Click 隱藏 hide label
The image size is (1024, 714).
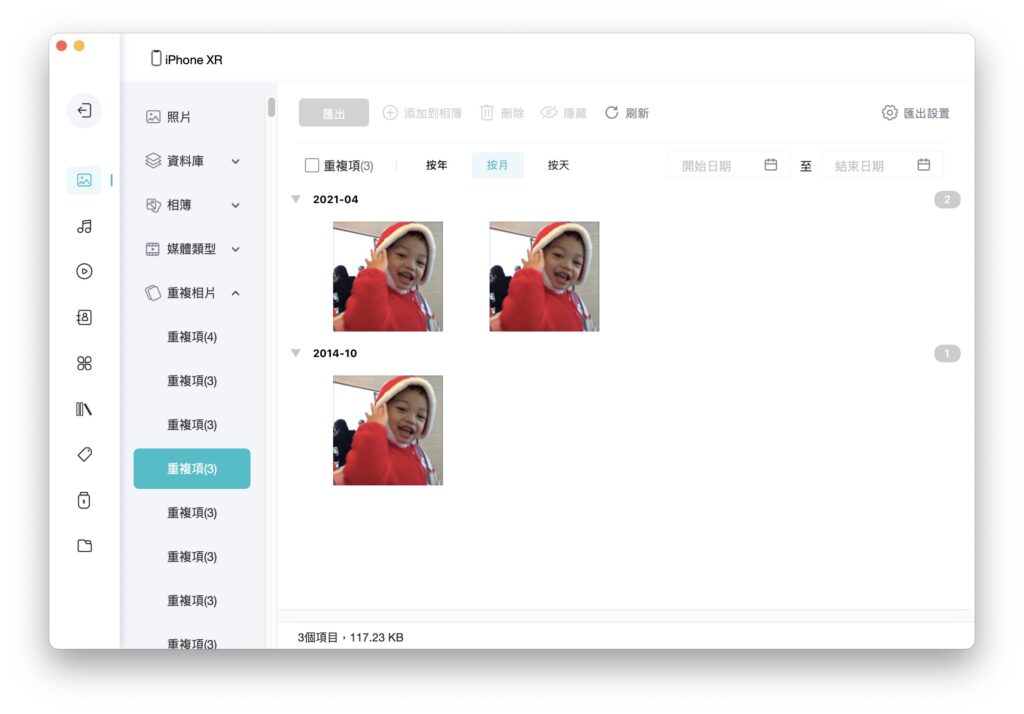575,113
